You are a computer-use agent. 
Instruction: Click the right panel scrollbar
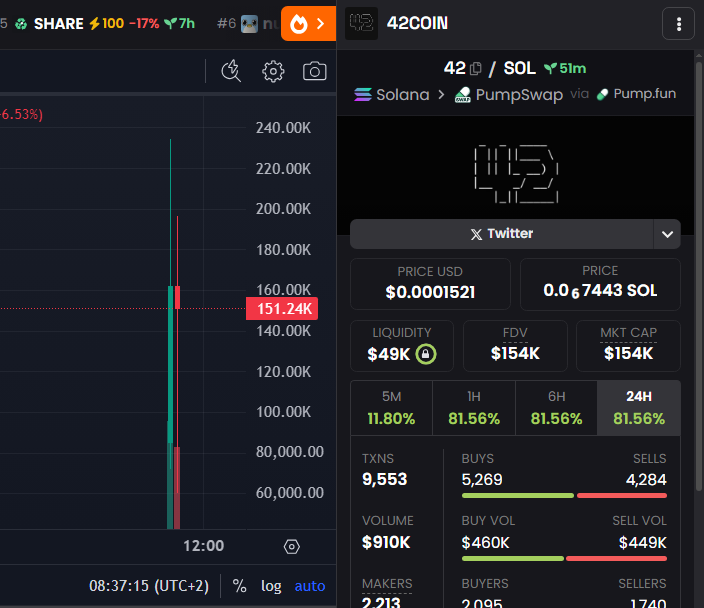click(699, 276)
